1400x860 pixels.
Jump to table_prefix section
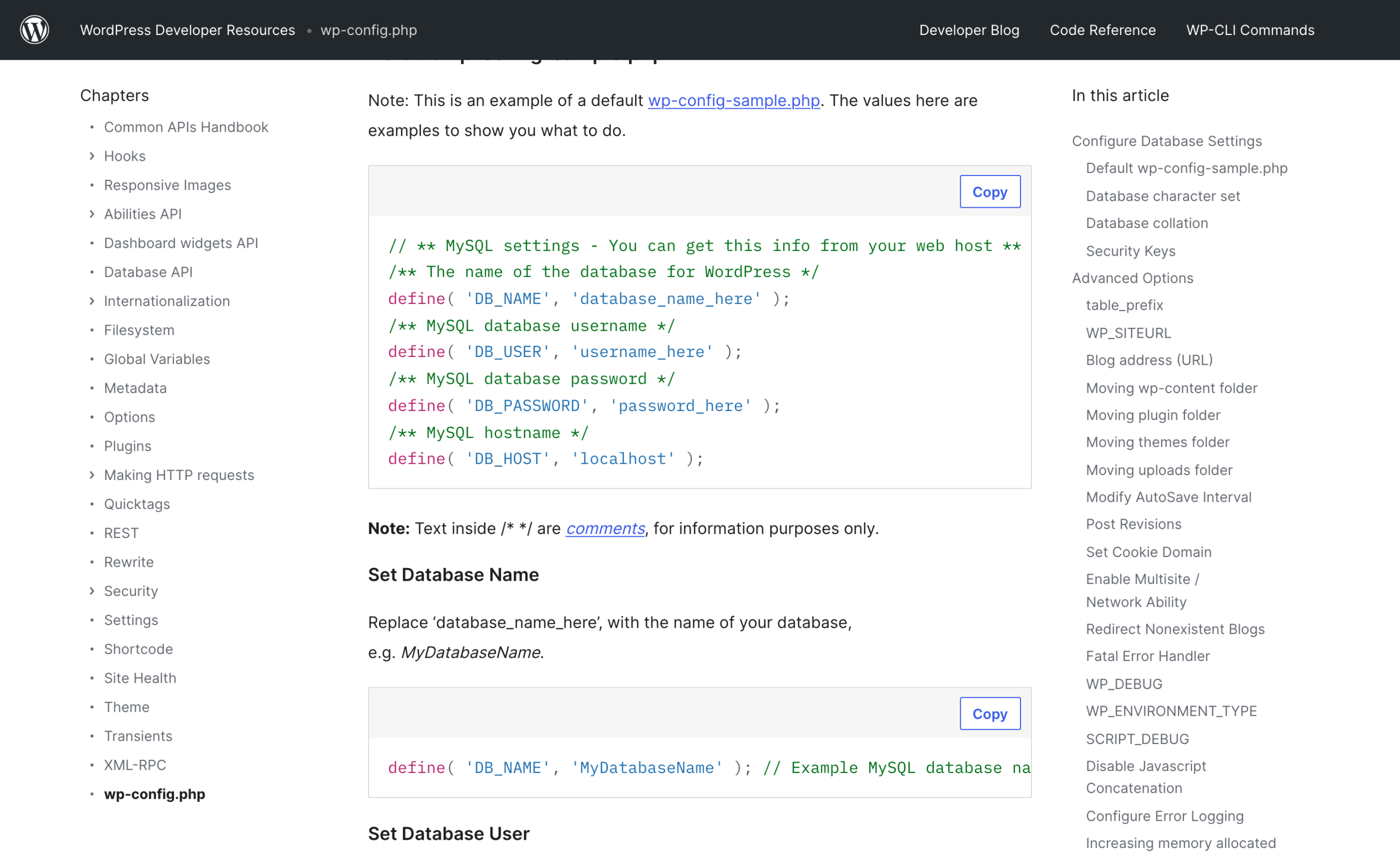[1124, 306]
